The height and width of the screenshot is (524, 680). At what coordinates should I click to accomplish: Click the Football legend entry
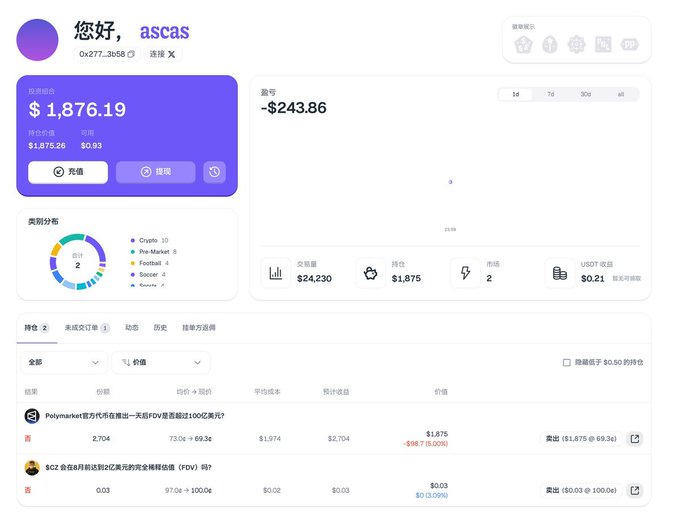(150, 263)
